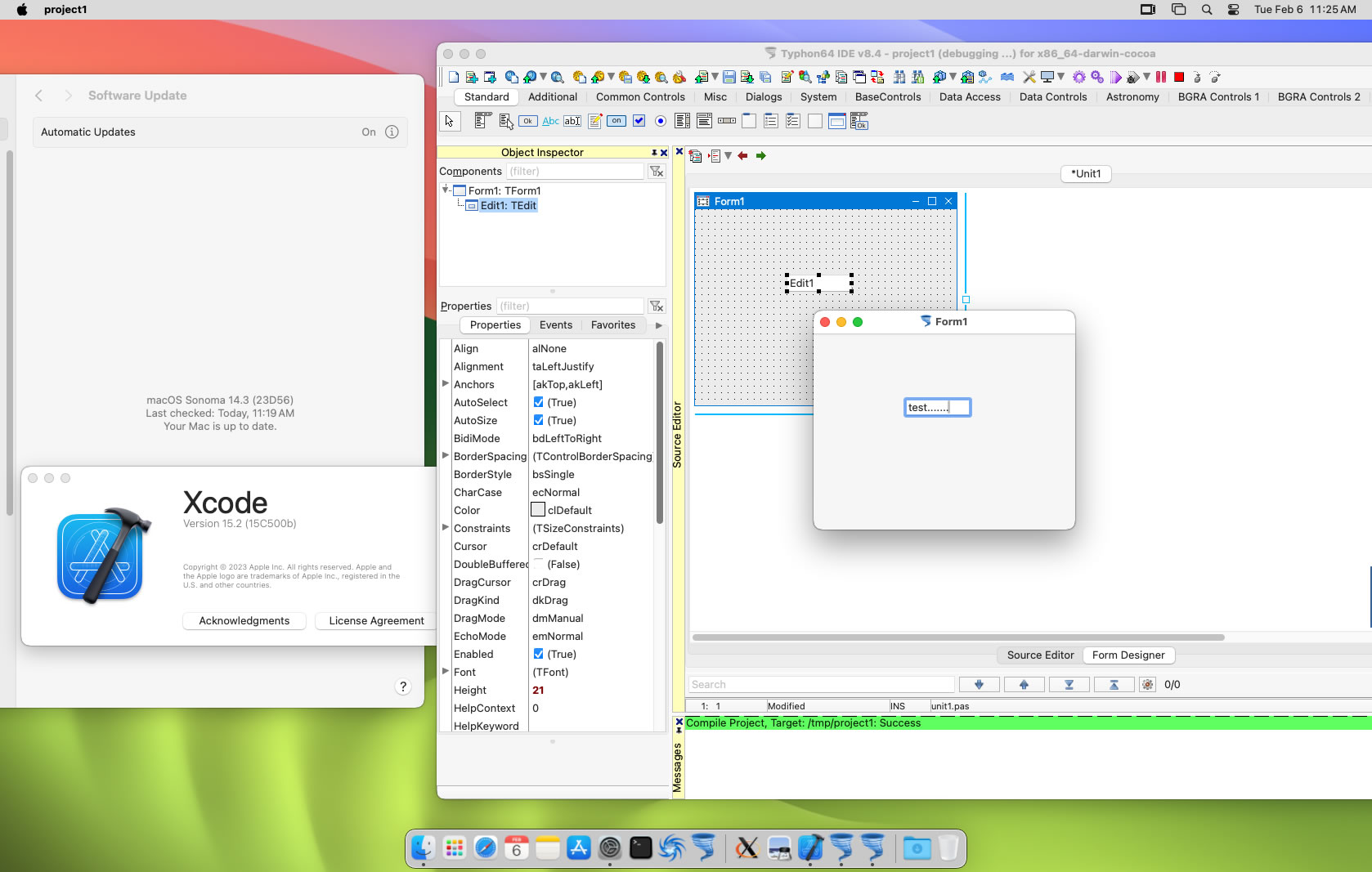
Task: Open the Additional component palette tab
Action: point(553,96)
